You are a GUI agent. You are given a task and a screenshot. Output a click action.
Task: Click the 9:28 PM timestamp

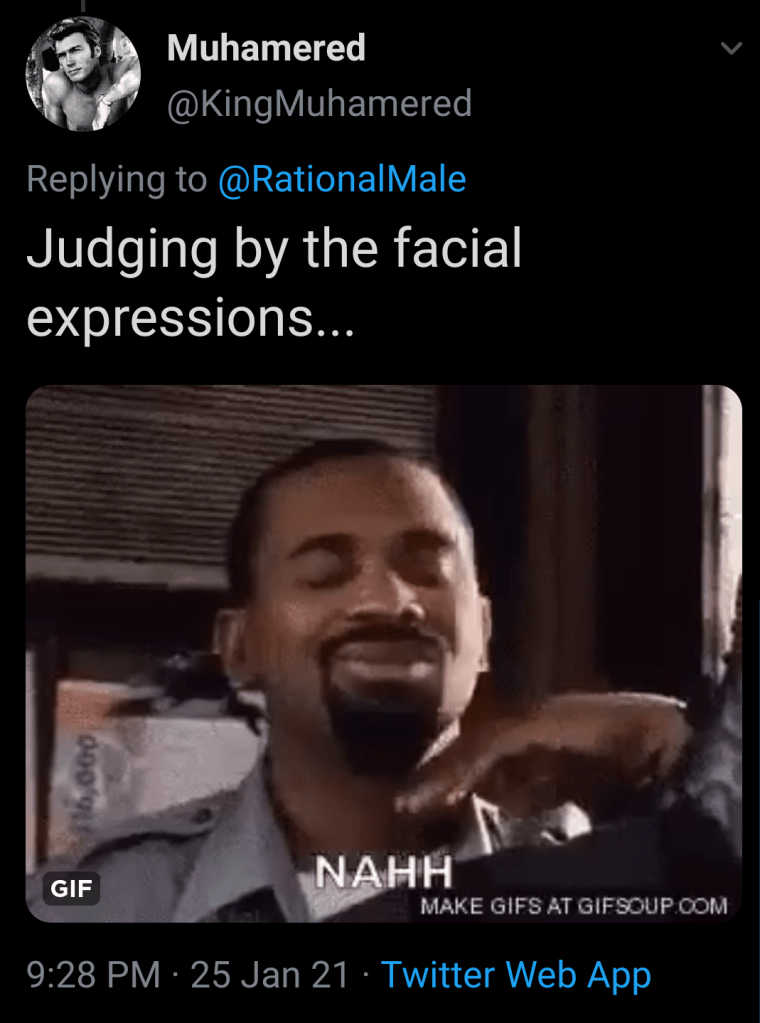tap(93, 975)
